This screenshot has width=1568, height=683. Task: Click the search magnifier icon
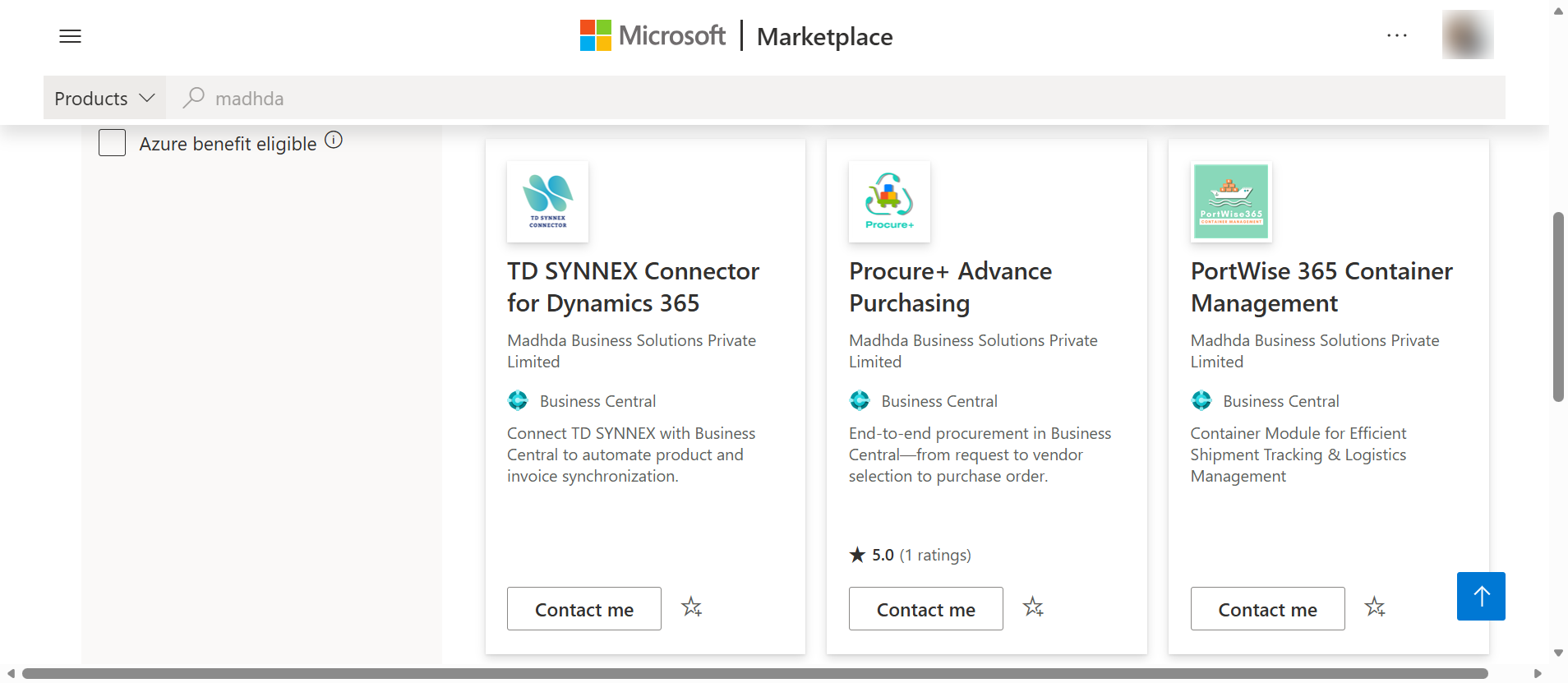tap(194, 98)
